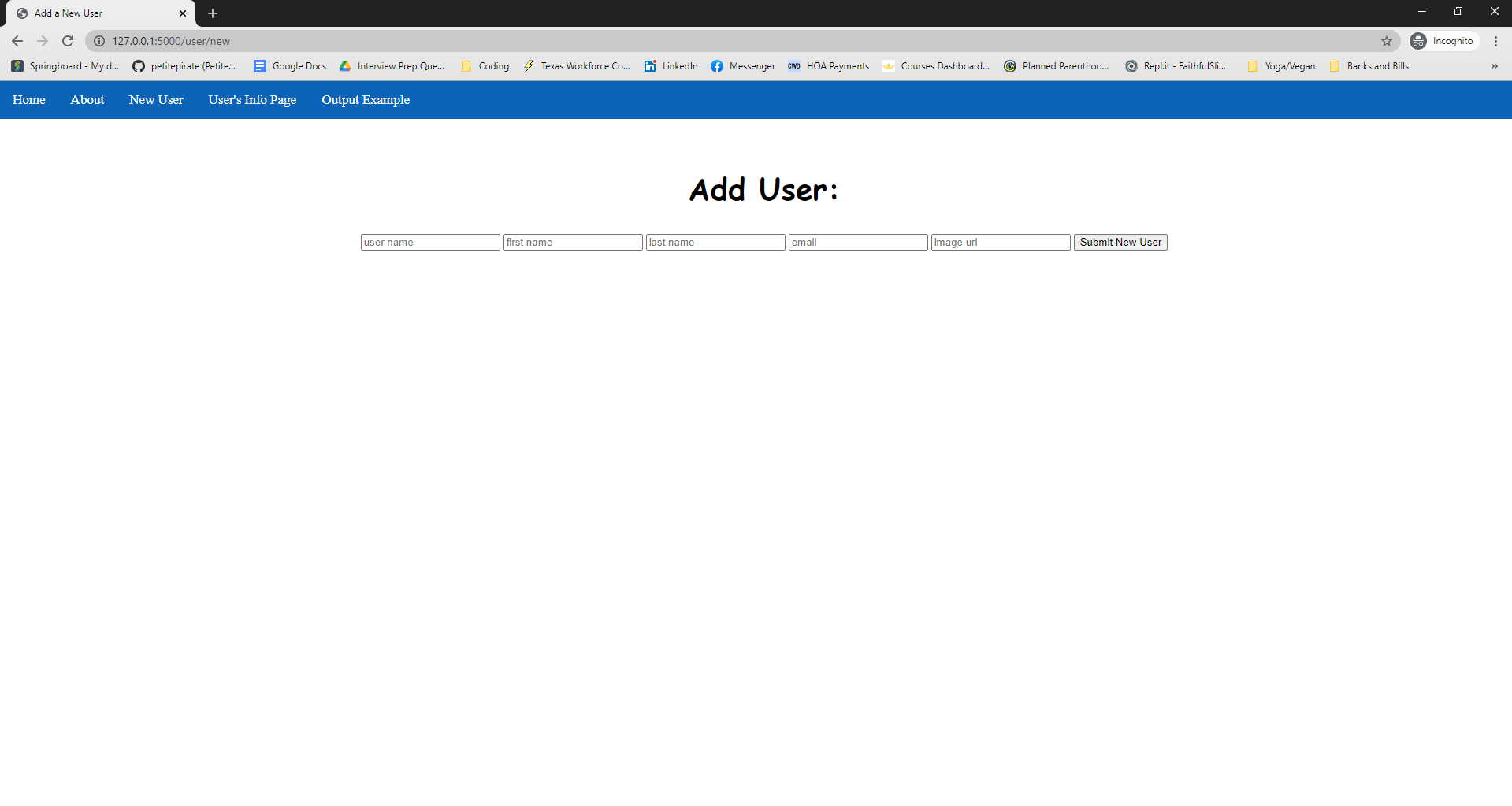The width and height of the screenshot is (1512, 806).
Task: Focus the image url input field
Action: (1001, 243)
